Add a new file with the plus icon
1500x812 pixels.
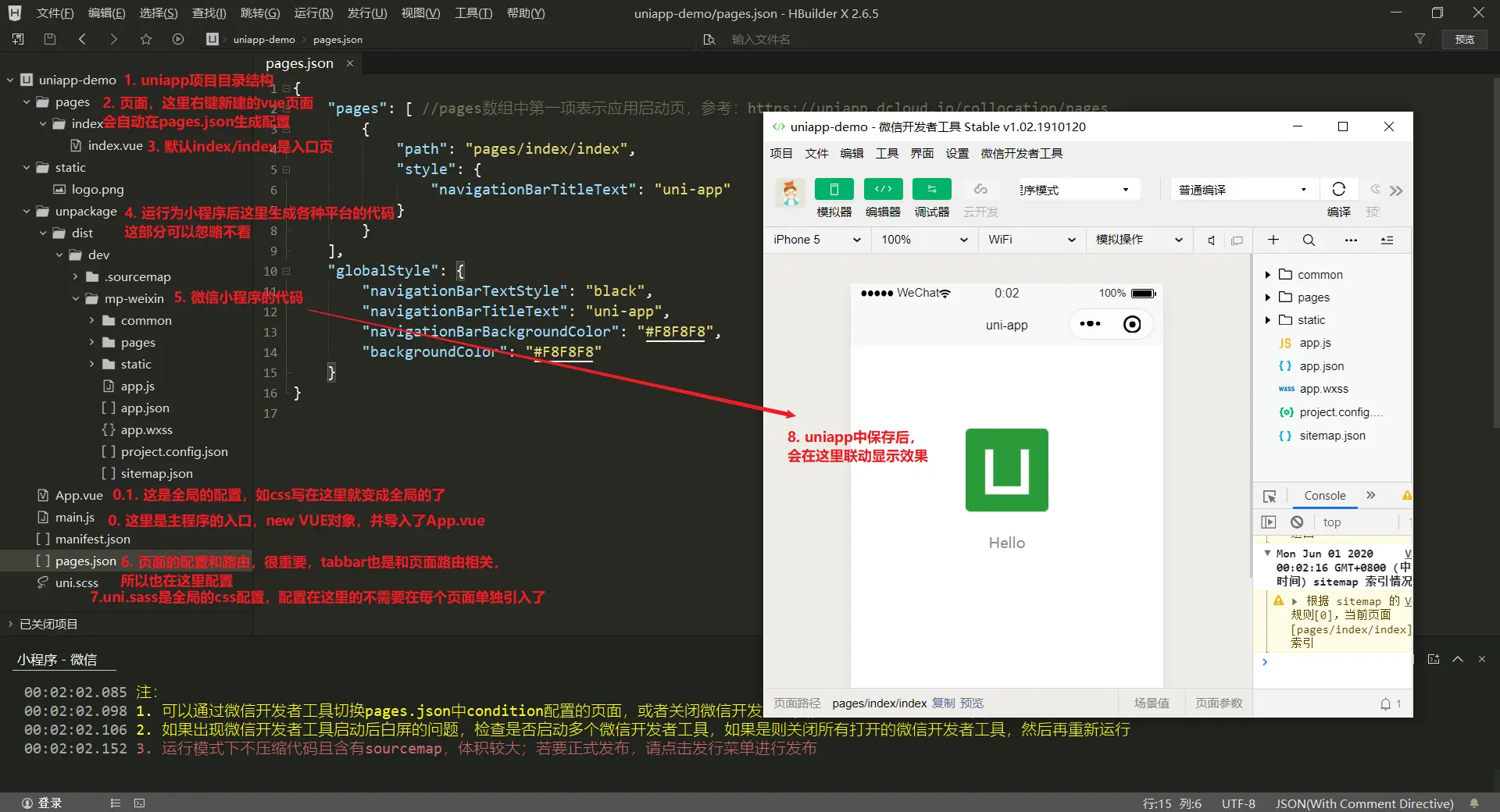click(x=1273, y=240)
